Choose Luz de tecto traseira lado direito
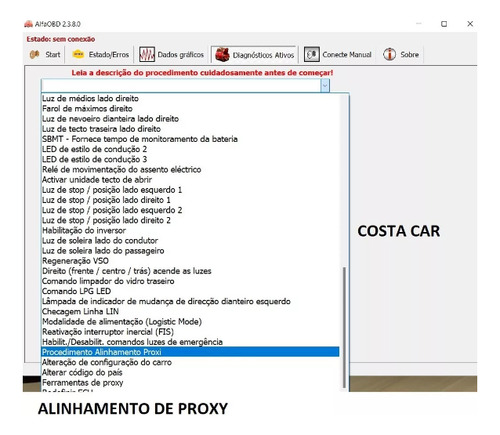Image resolution: width=500 pixels, height=435 pixels. coord(190,129)
